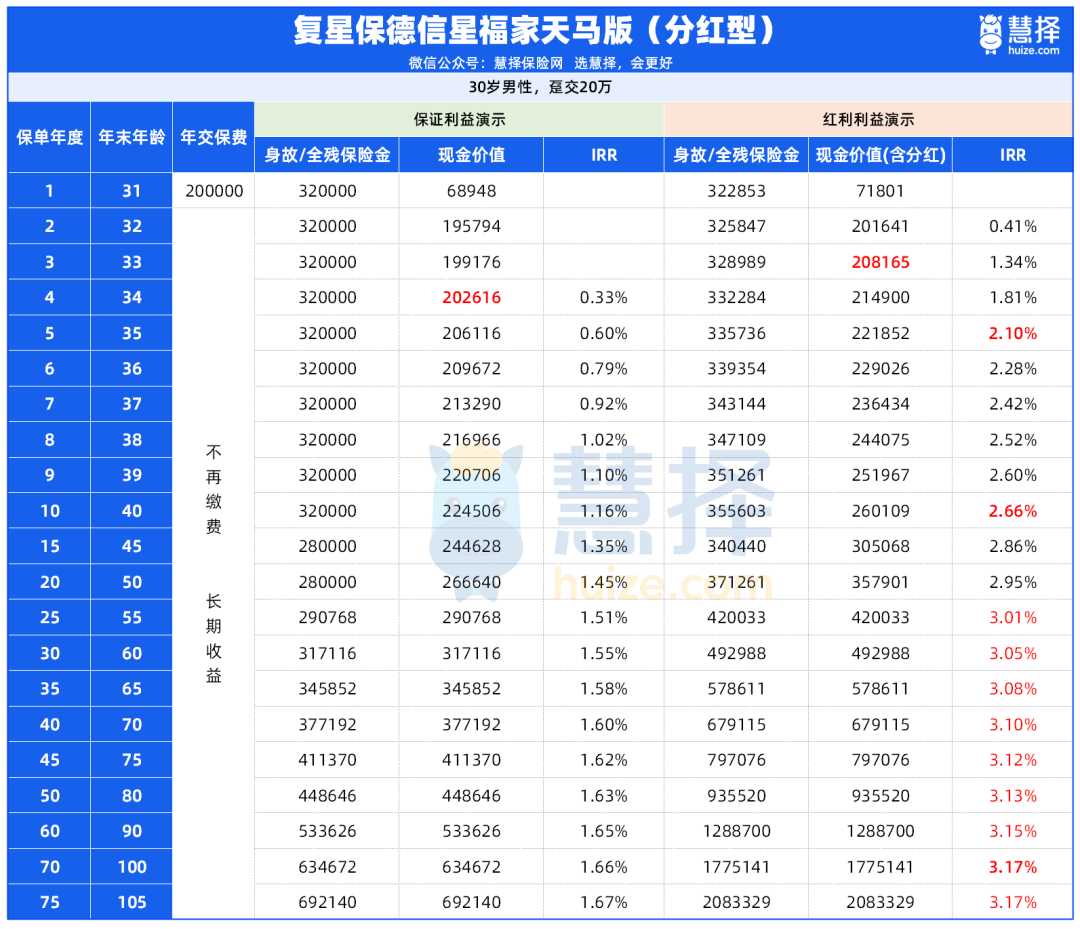This screenshot has width=1080, height=929.
Task: Click the IRR header under 保证利益演示
Action: (x=603, y=155)
